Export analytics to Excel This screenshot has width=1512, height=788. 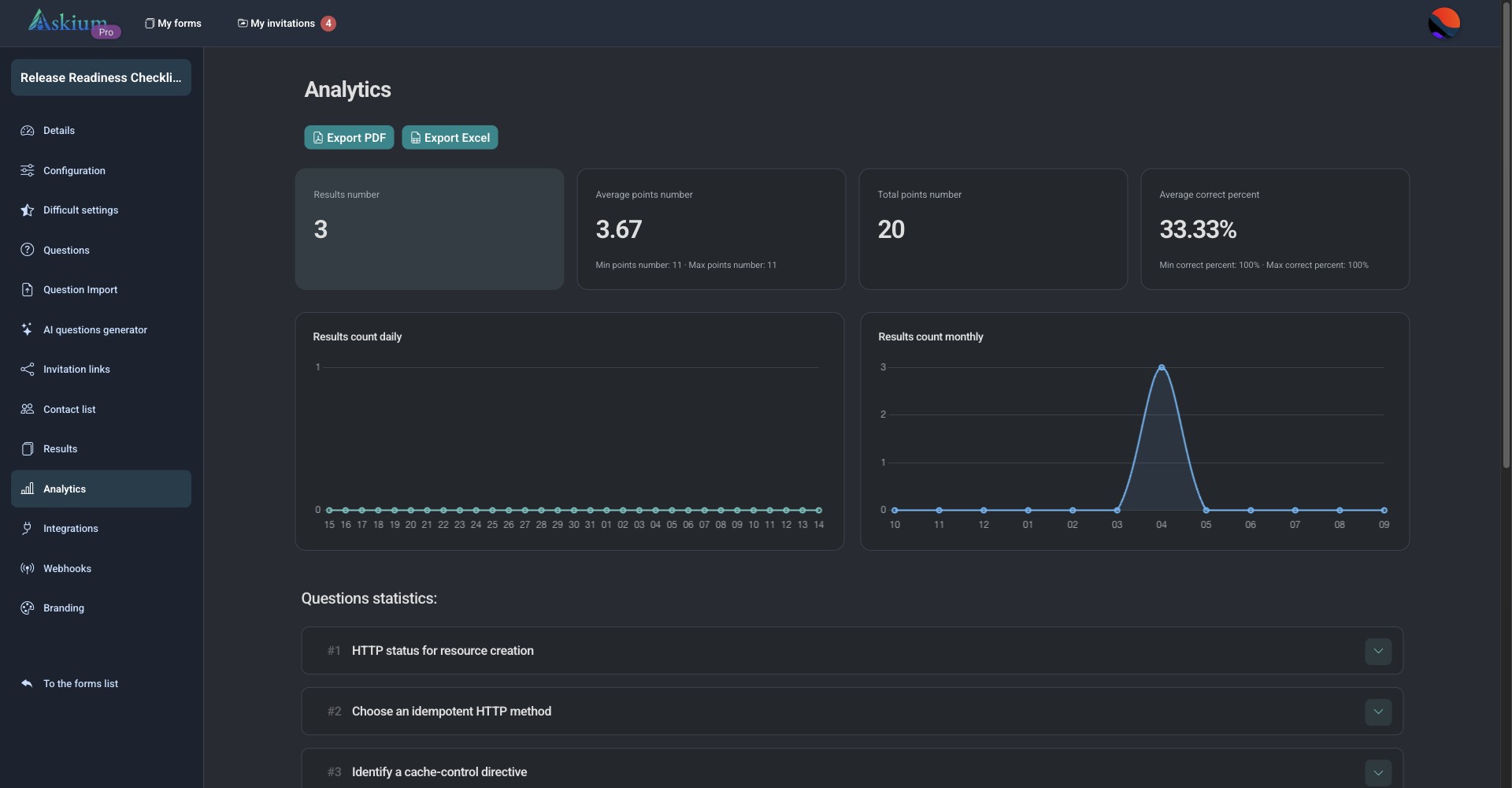coord(450,138)
